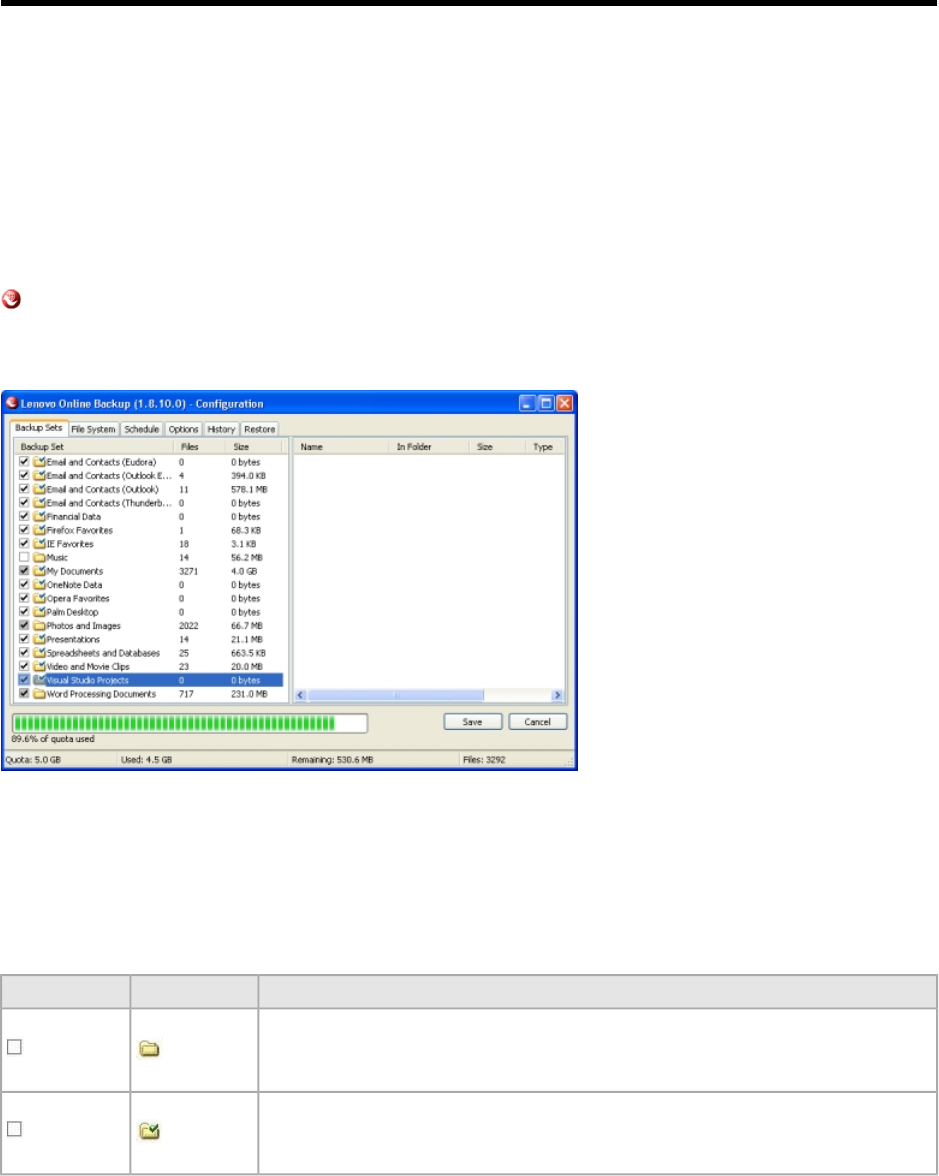The width and height of the screenshot is (939, 1176).
Task: Click folder icon of Email and Contacts (Thunderb…
Action: tap(39, 502)
